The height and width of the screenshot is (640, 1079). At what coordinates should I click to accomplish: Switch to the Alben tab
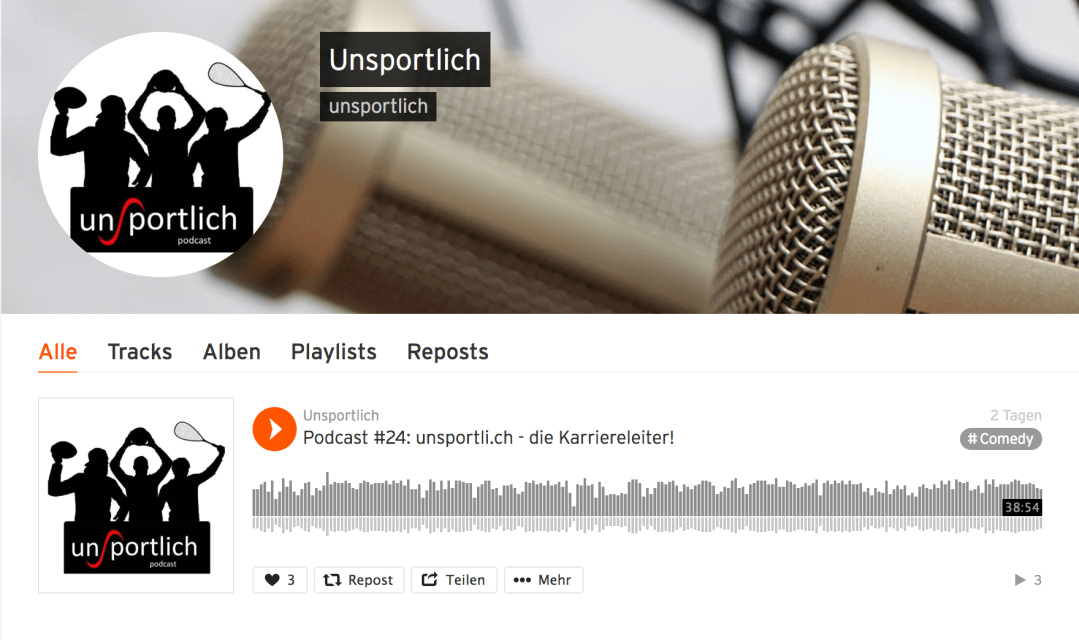[232, 352]
